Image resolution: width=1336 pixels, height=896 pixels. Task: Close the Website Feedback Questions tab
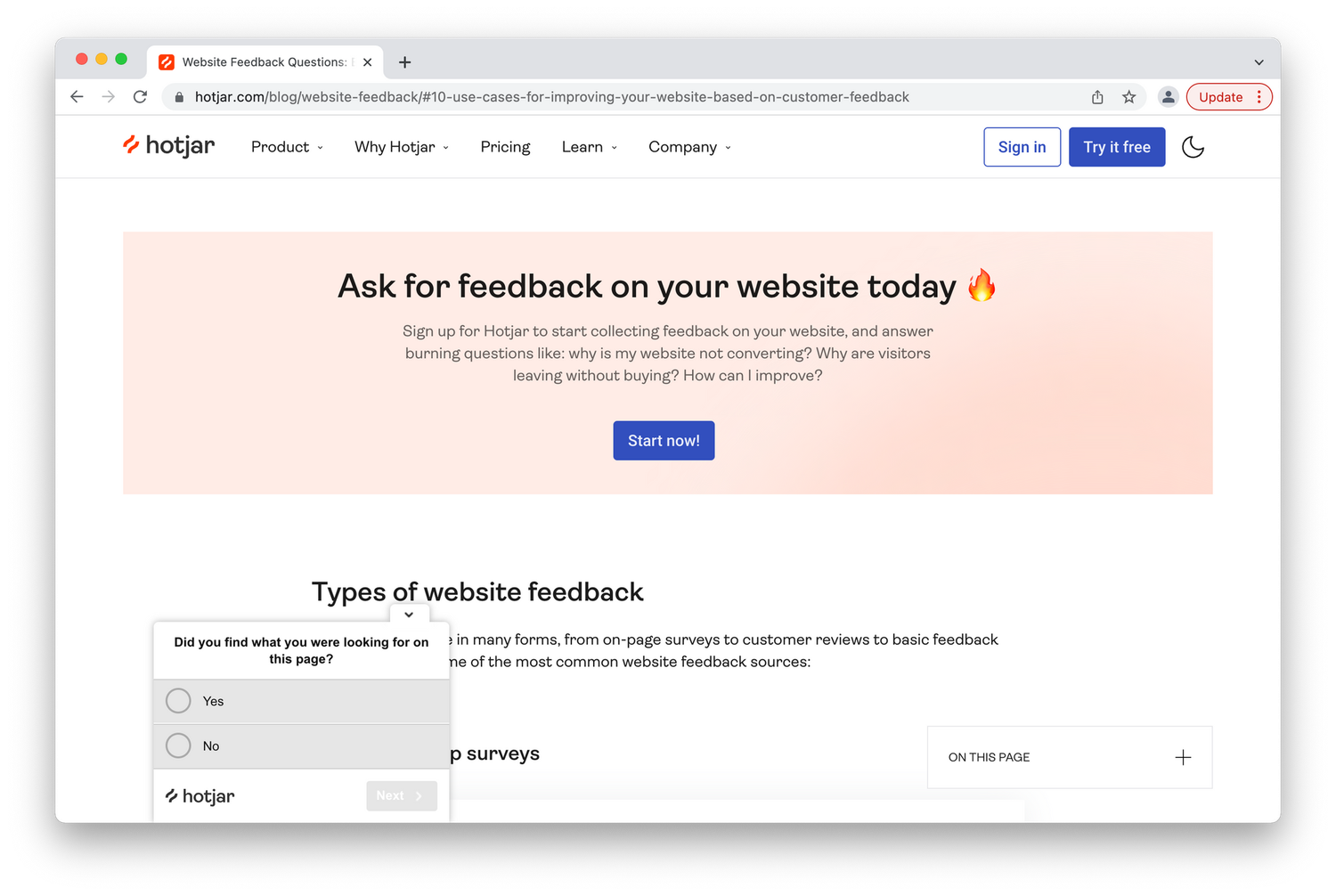(x=367, y=62)
